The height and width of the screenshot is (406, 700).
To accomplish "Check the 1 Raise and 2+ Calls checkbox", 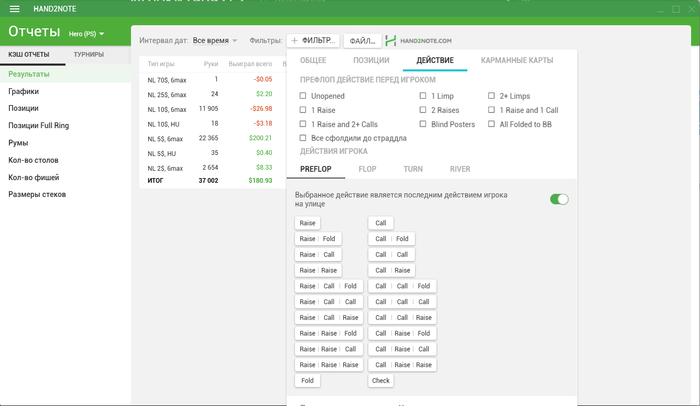I will coord(303,124).
